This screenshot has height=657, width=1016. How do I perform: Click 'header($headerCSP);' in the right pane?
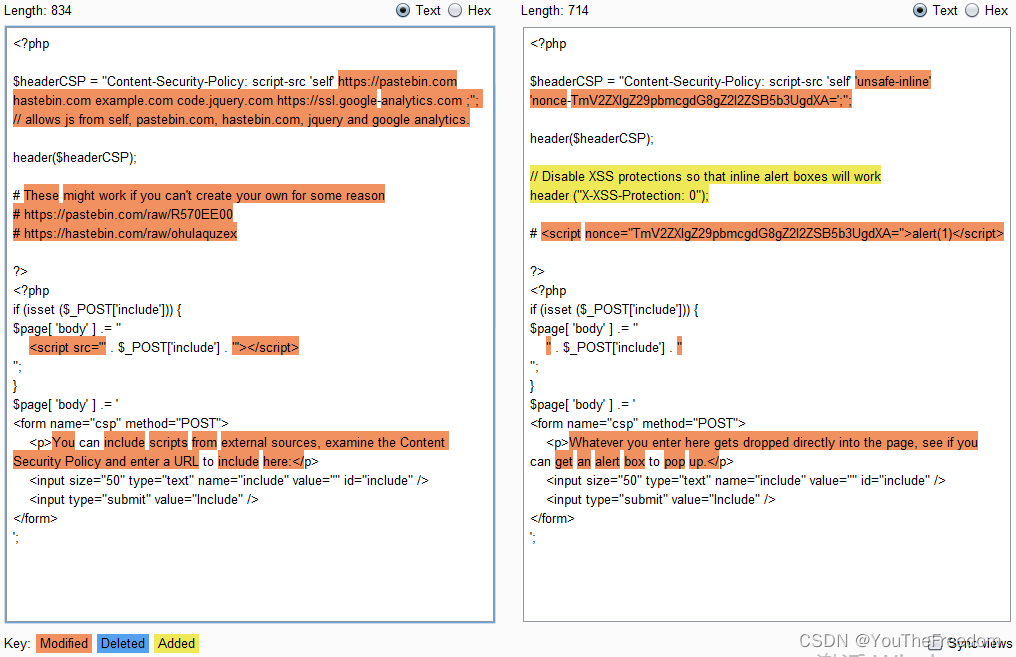coord(592,139)
